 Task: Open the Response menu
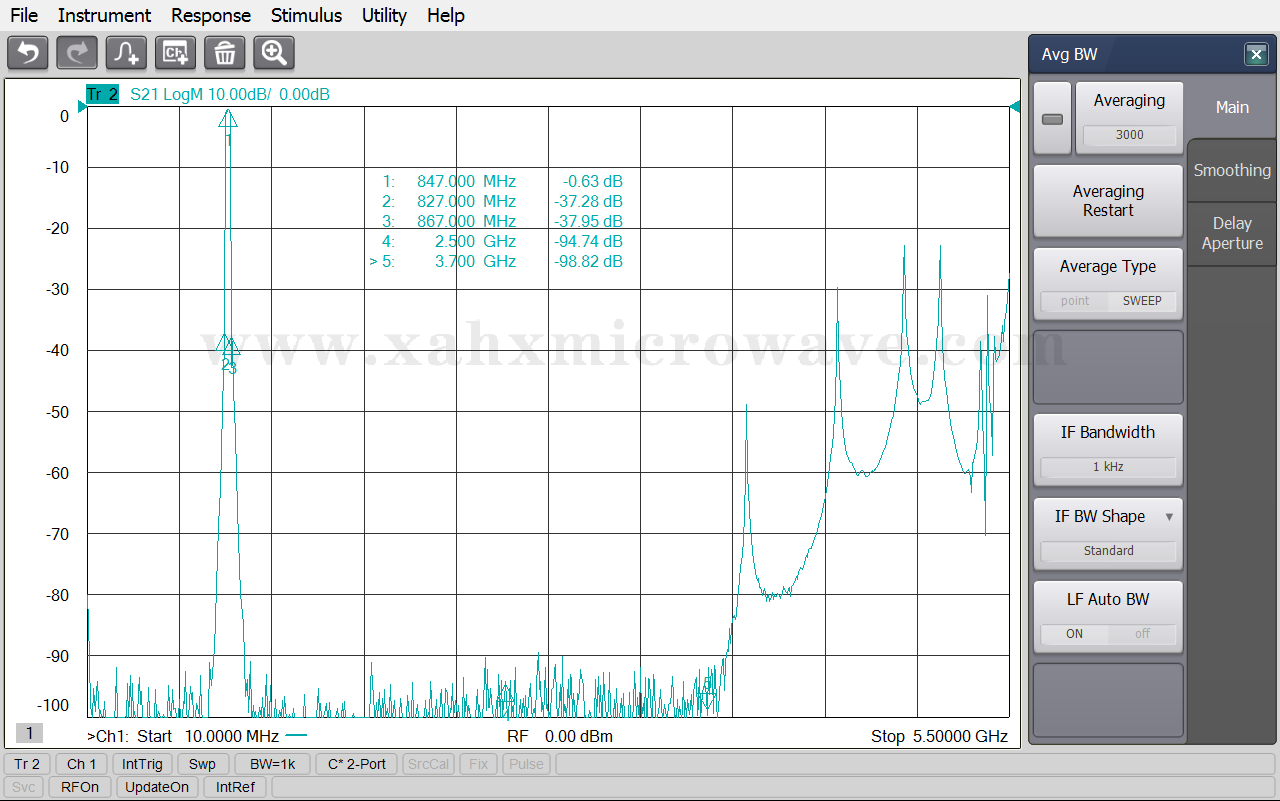(211, 15)
